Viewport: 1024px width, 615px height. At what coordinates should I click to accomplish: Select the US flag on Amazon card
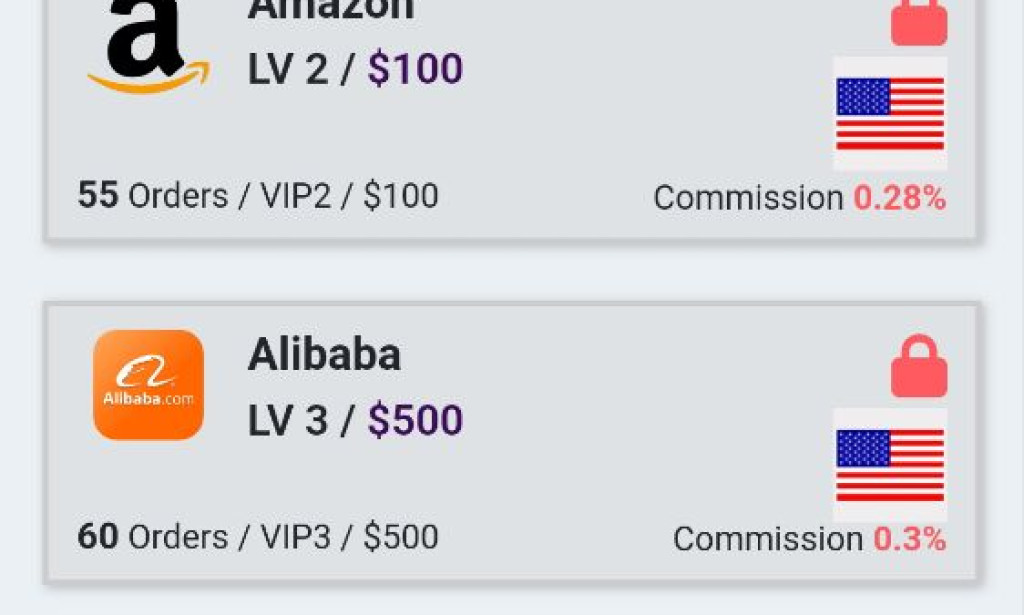(890, 113)
